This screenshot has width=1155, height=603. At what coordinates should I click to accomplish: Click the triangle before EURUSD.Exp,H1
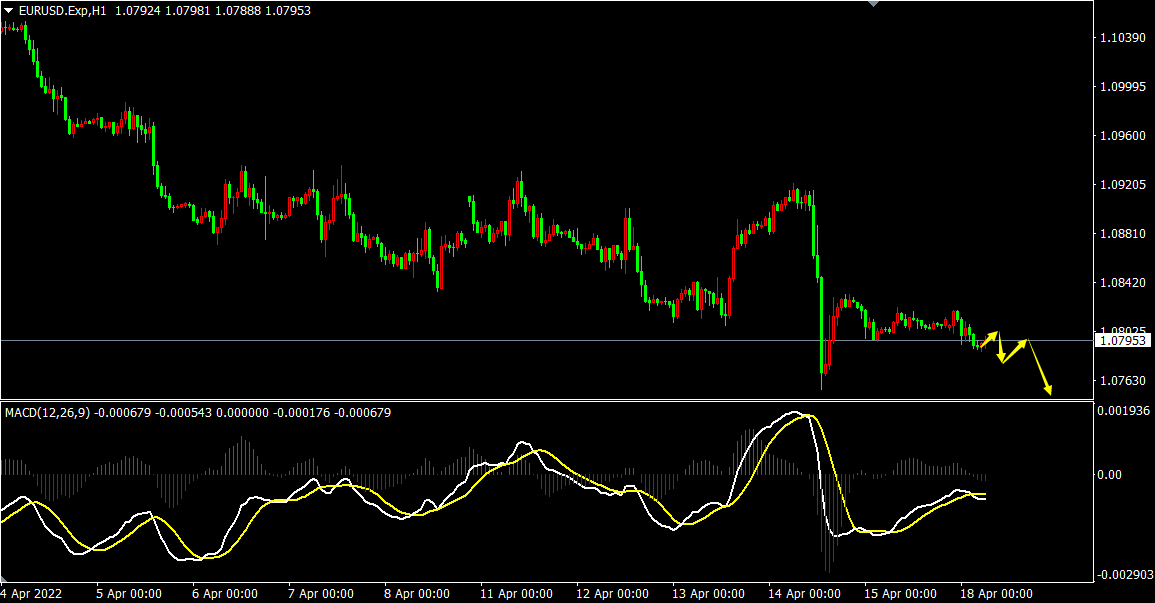click(9, 11)
